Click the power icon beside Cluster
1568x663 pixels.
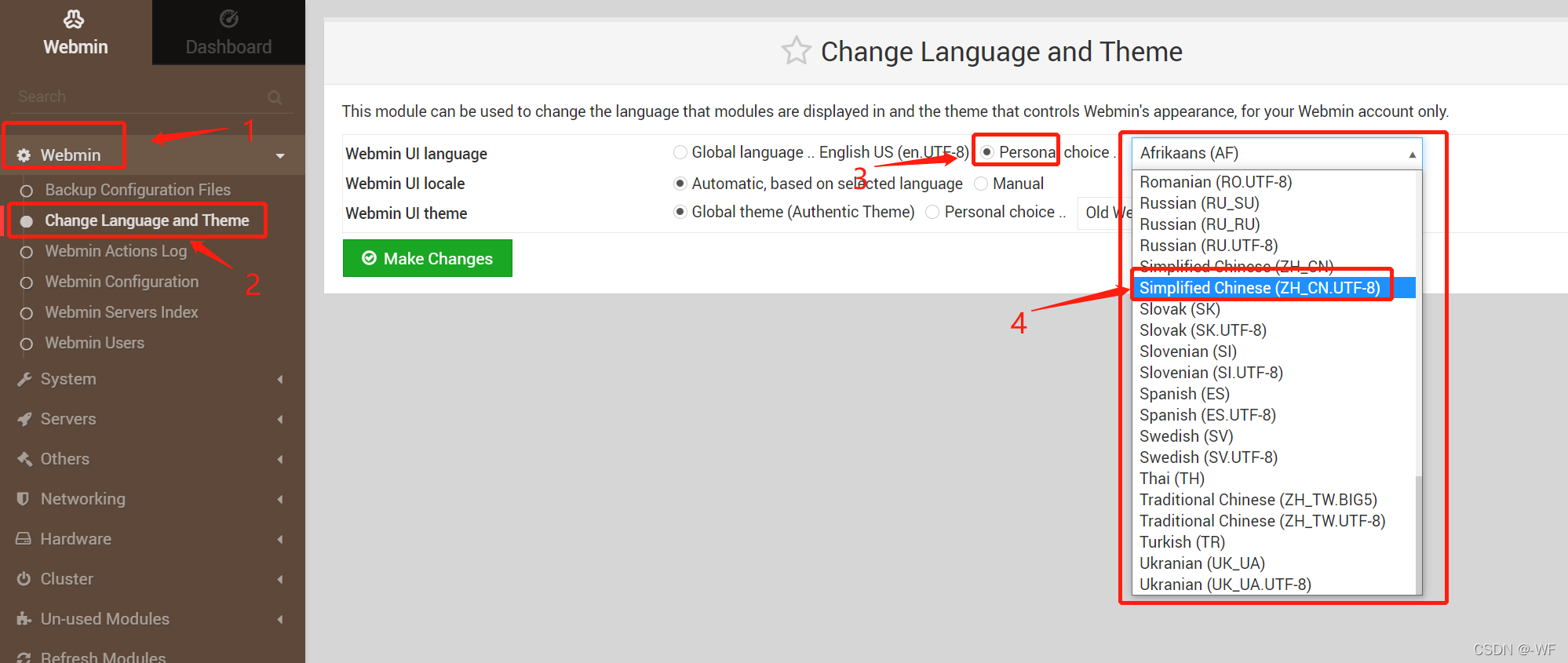click(x=24, y=579)
